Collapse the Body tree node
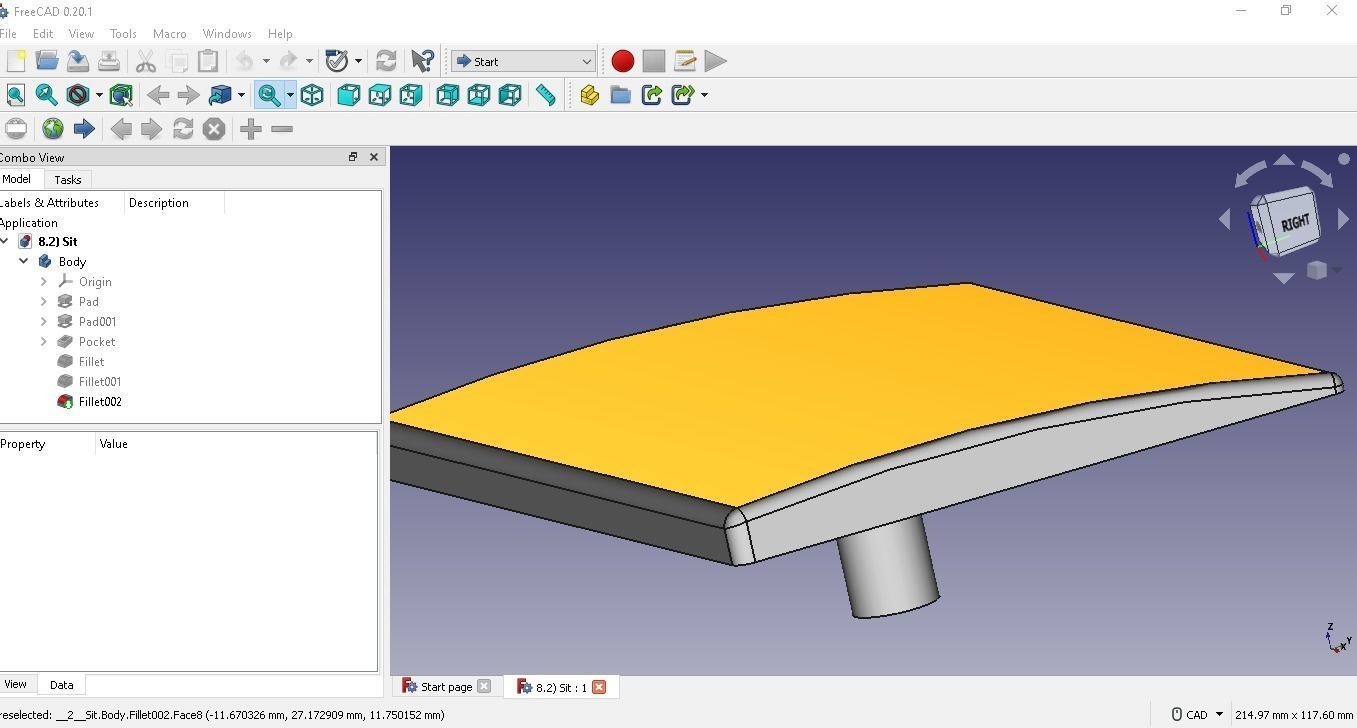Image resolution: width=1357 pixels, height=728 pixels. pyautogui.click(x=24, y=261)
